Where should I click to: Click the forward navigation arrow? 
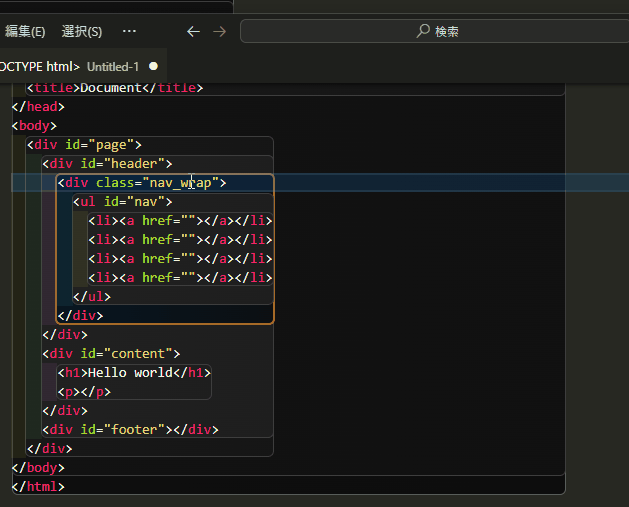pos(220,31)
